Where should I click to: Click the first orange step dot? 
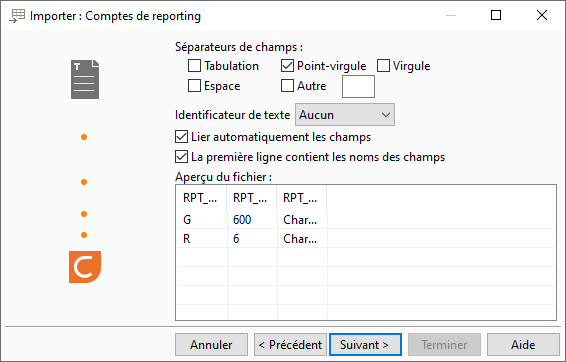pos(84,137)
